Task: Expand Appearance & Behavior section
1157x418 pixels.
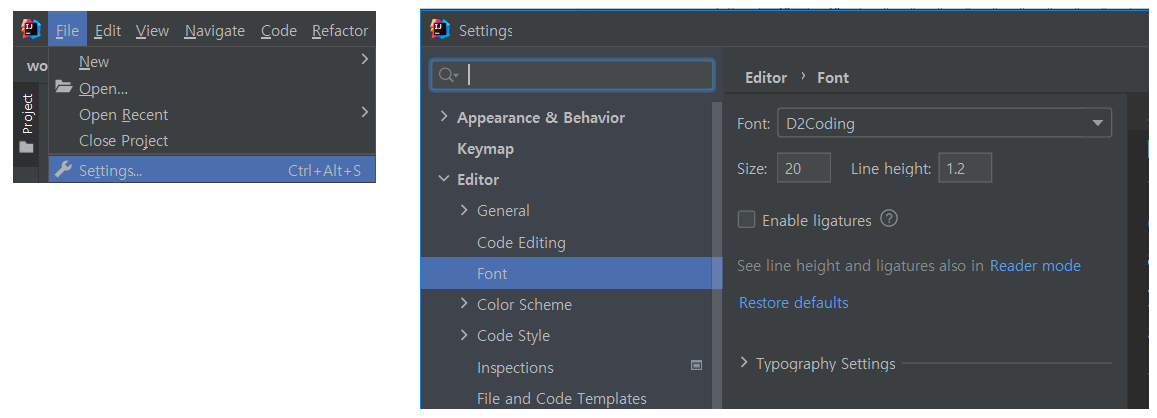Action: tap(443, 117)
